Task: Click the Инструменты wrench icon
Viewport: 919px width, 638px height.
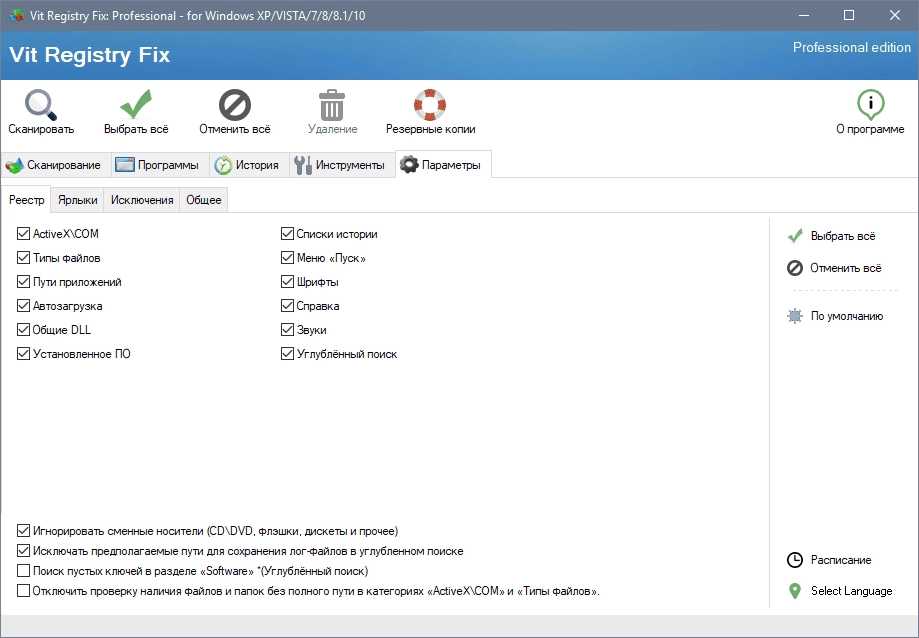Action: point(302,165)
